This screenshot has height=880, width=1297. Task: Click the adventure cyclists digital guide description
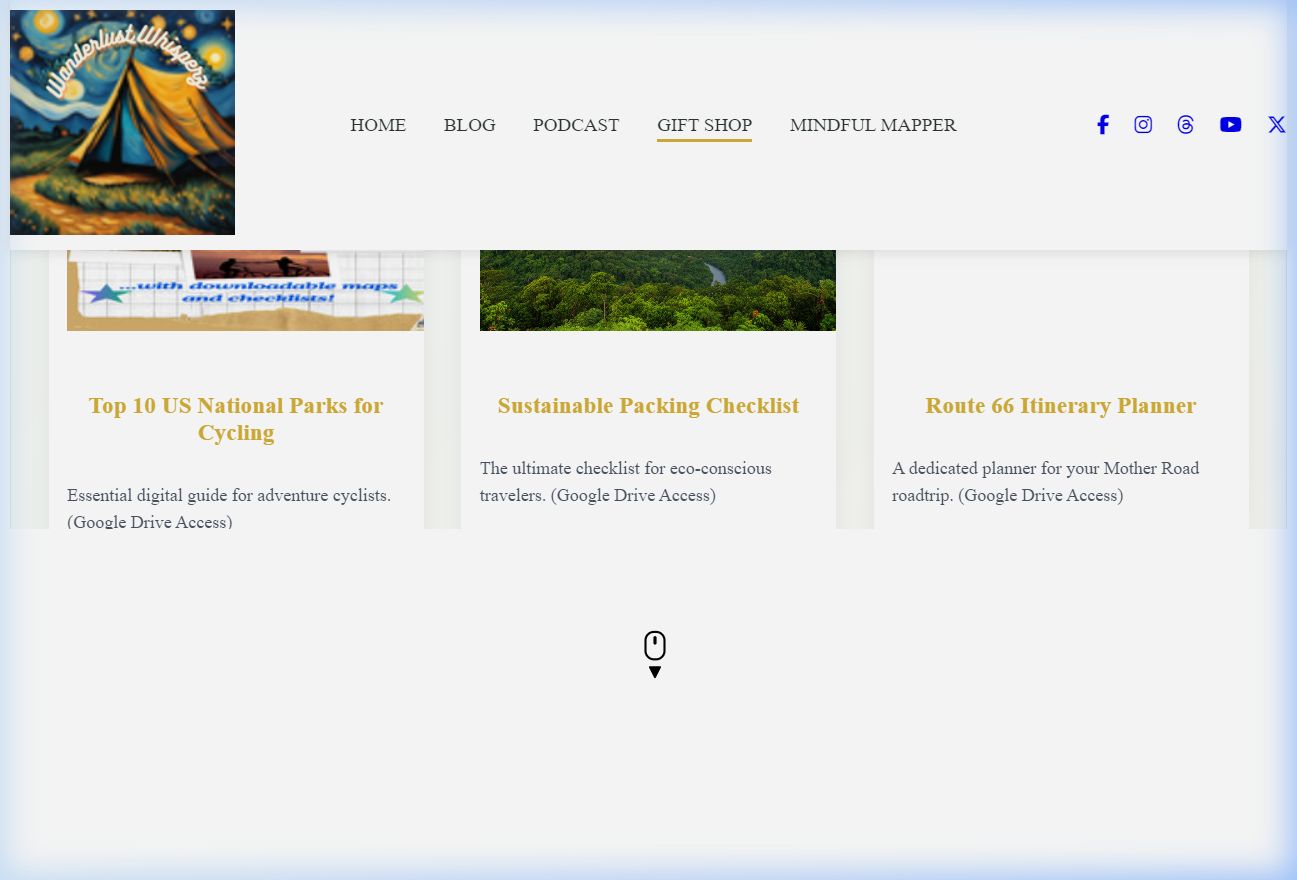point(229,508)
